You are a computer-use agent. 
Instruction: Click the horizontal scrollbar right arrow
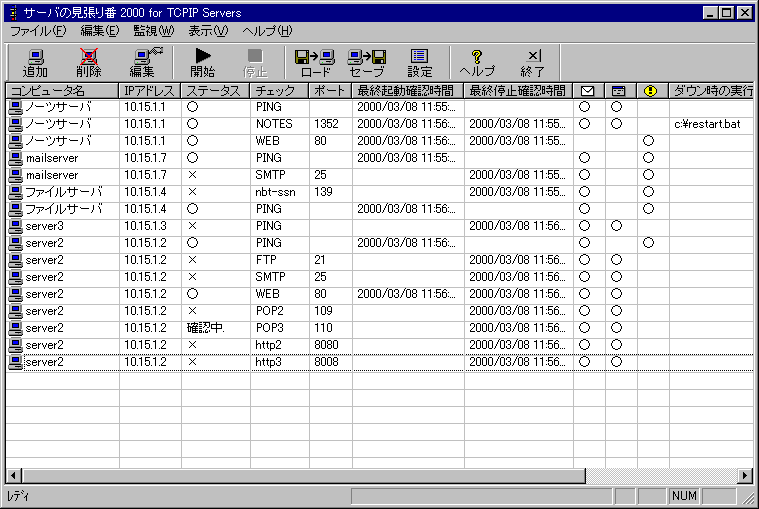click(745, 475)
